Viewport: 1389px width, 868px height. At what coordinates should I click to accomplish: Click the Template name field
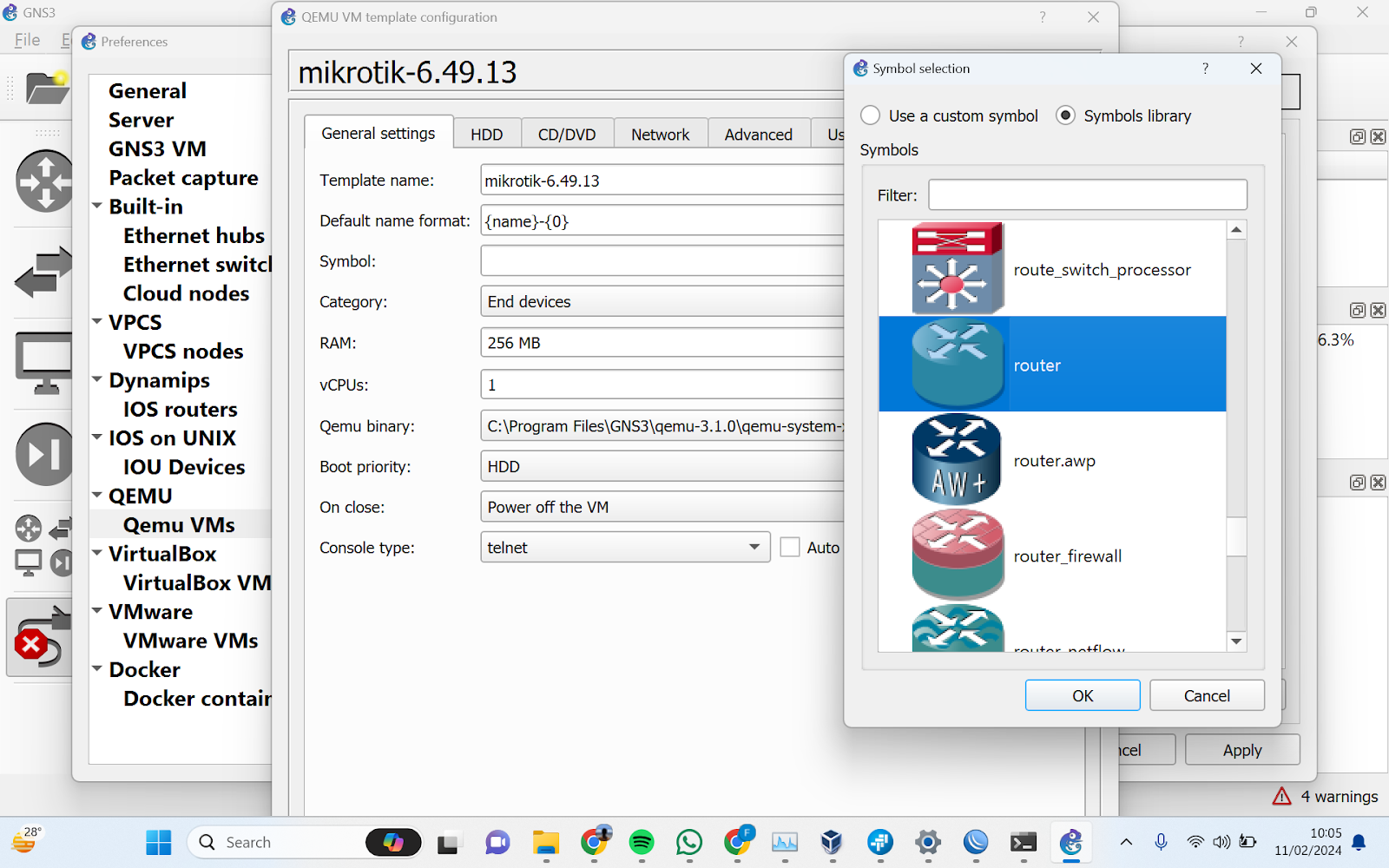(x=662, y=181)
